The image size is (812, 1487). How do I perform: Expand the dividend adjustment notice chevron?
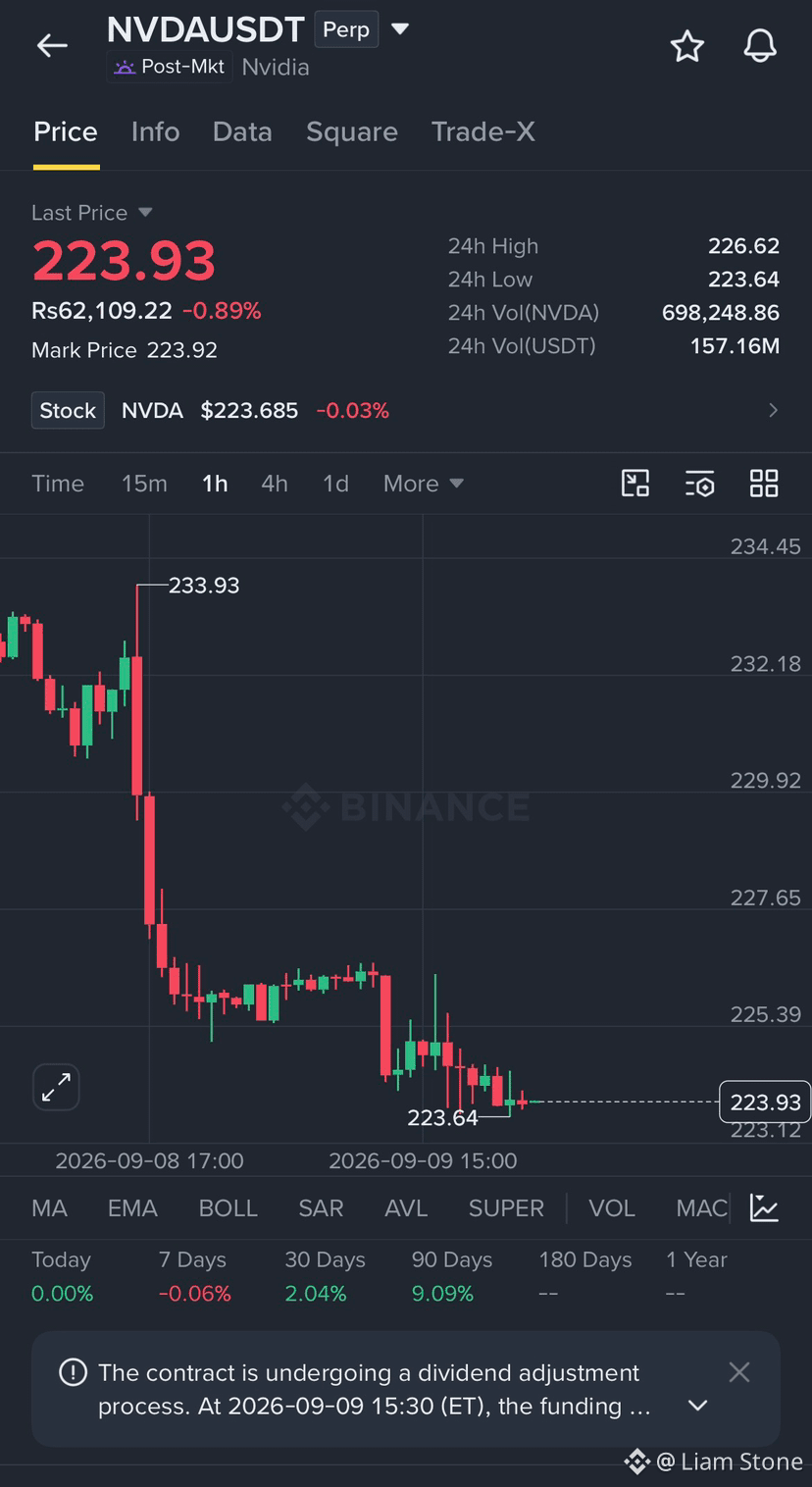tap(697, 1406)
